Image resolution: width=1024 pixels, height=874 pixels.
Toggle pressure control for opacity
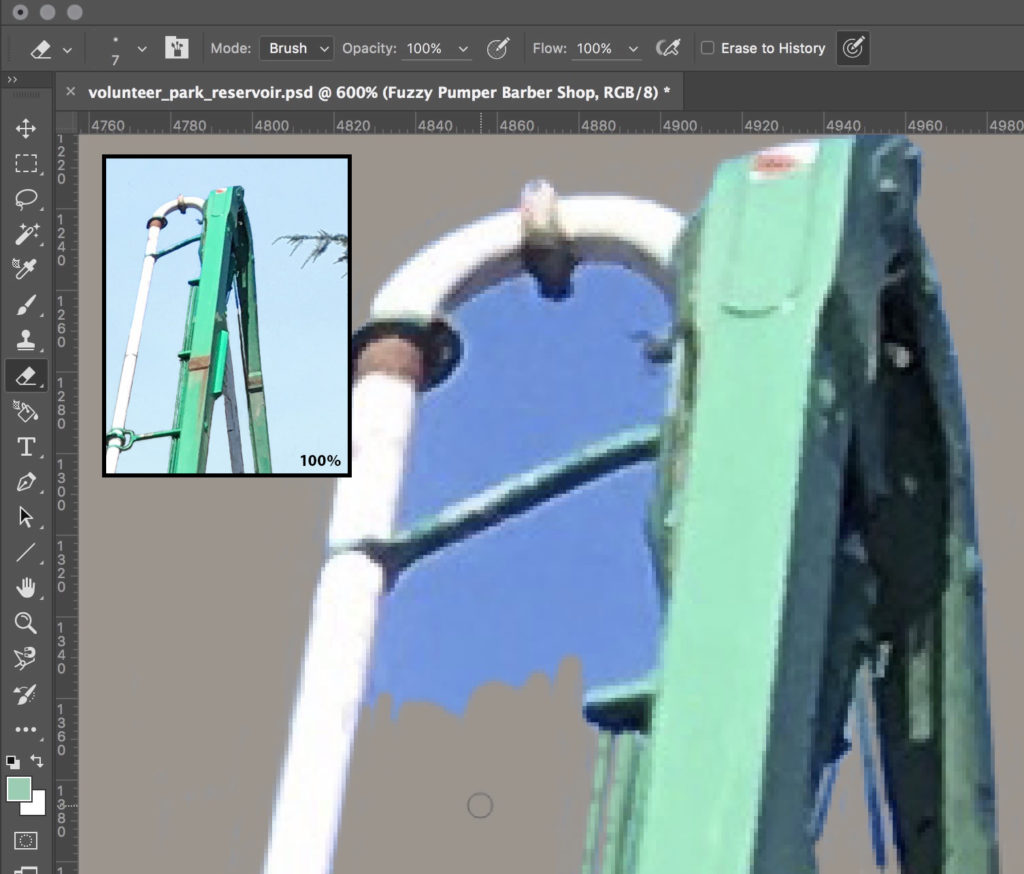(x=498, y=48)
